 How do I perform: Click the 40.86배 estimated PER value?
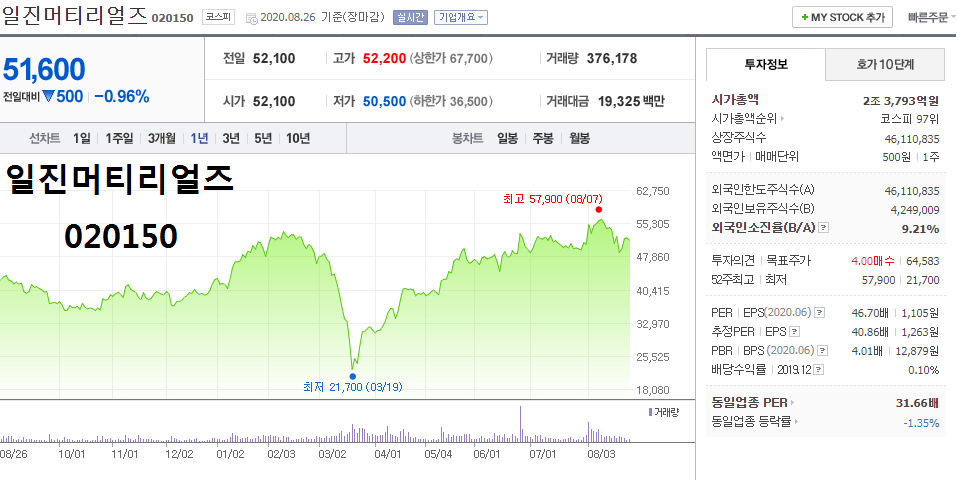click(870, 332)
